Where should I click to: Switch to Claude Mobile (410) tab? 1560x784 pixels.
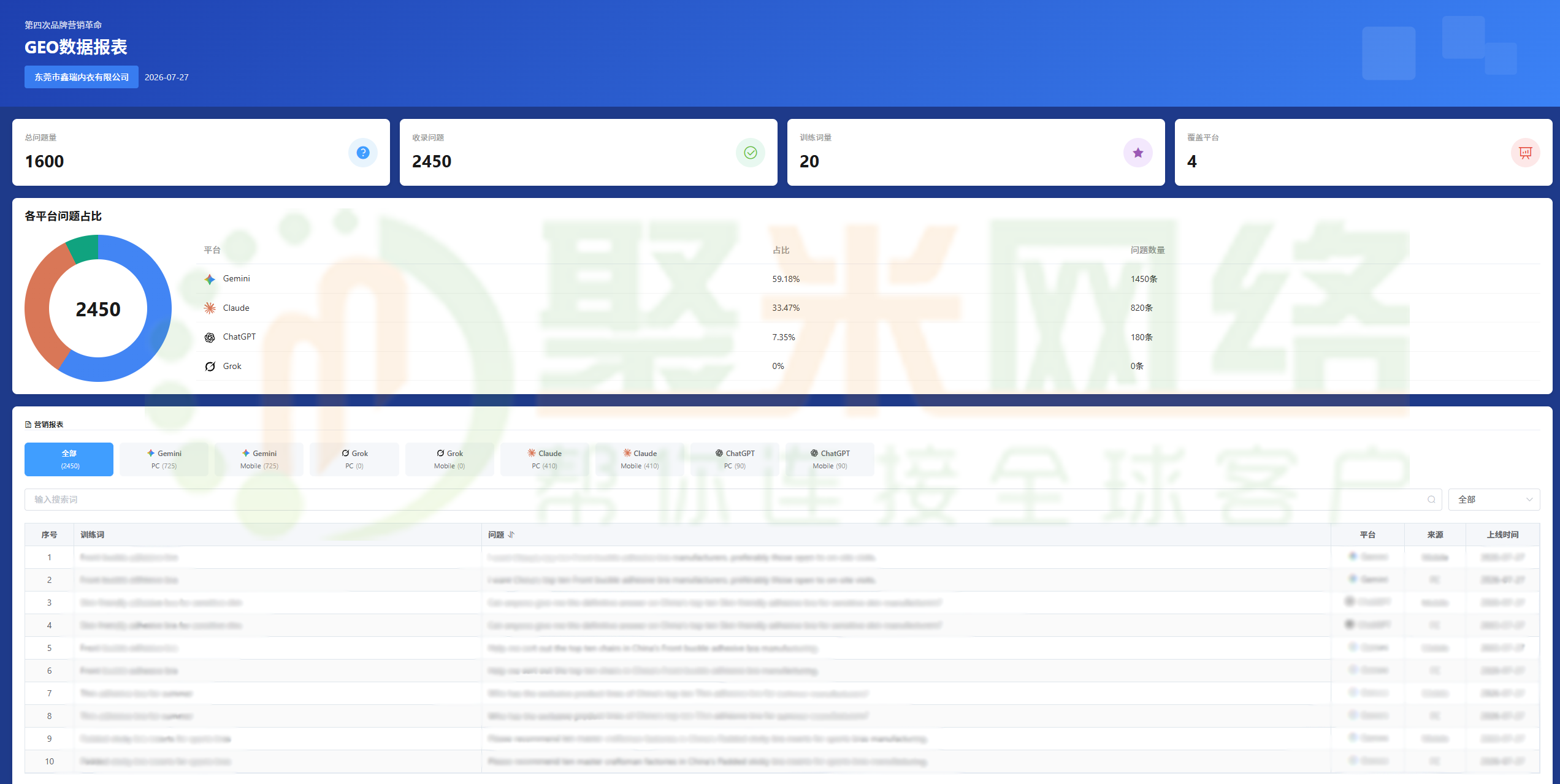640,459
